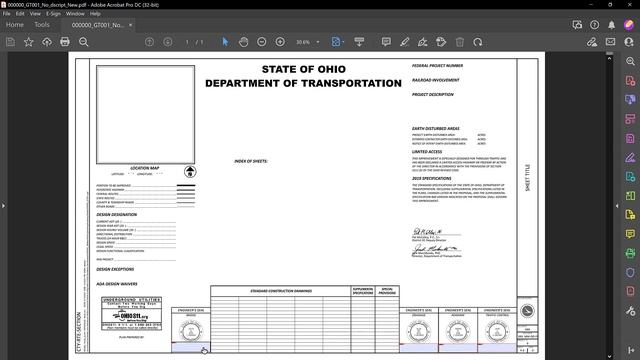Go to the next page
640x360 pixels.
click(168, 42)
